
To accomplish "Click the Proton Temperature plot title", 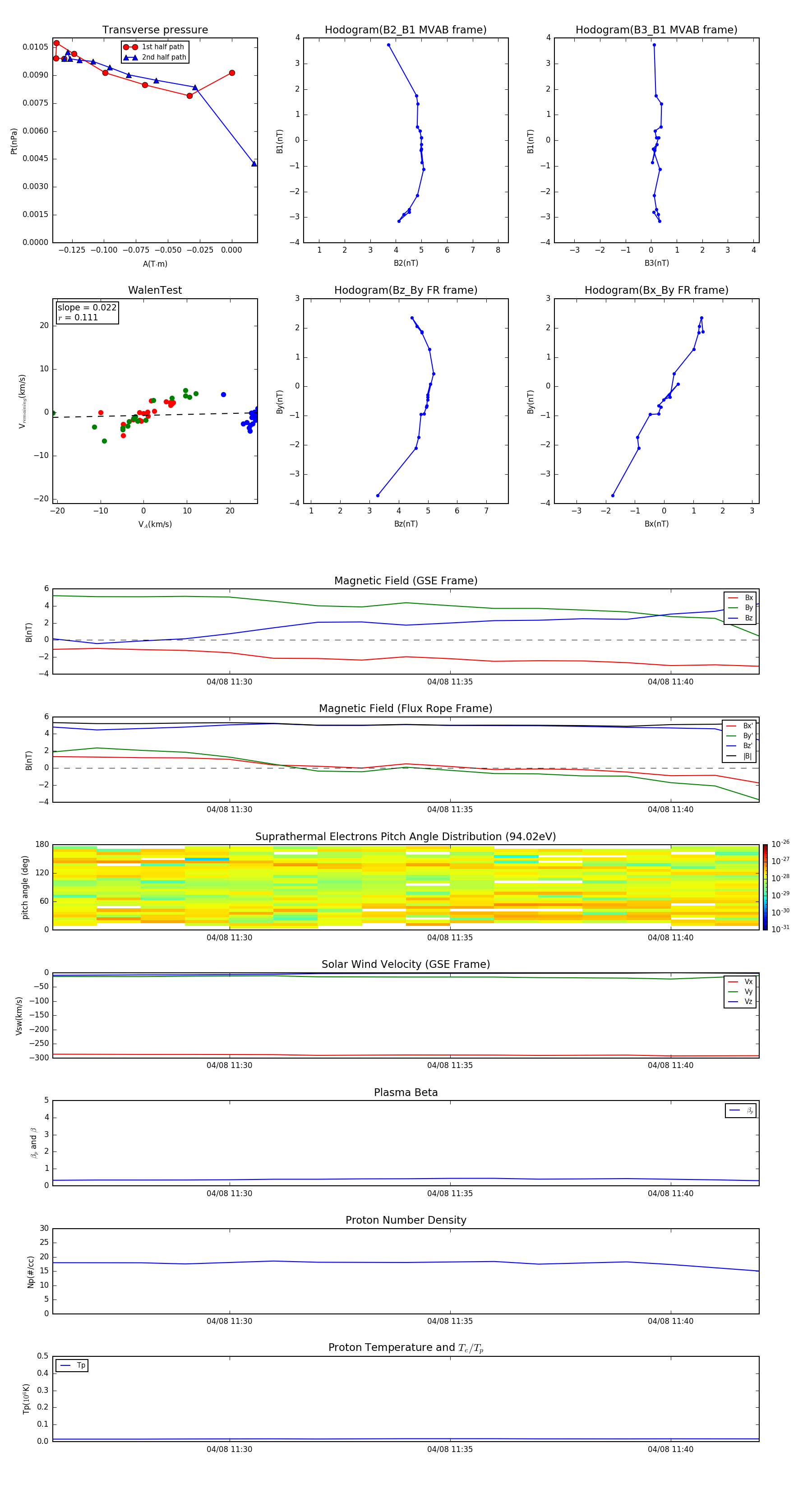I will click(x=406, y=1347).
